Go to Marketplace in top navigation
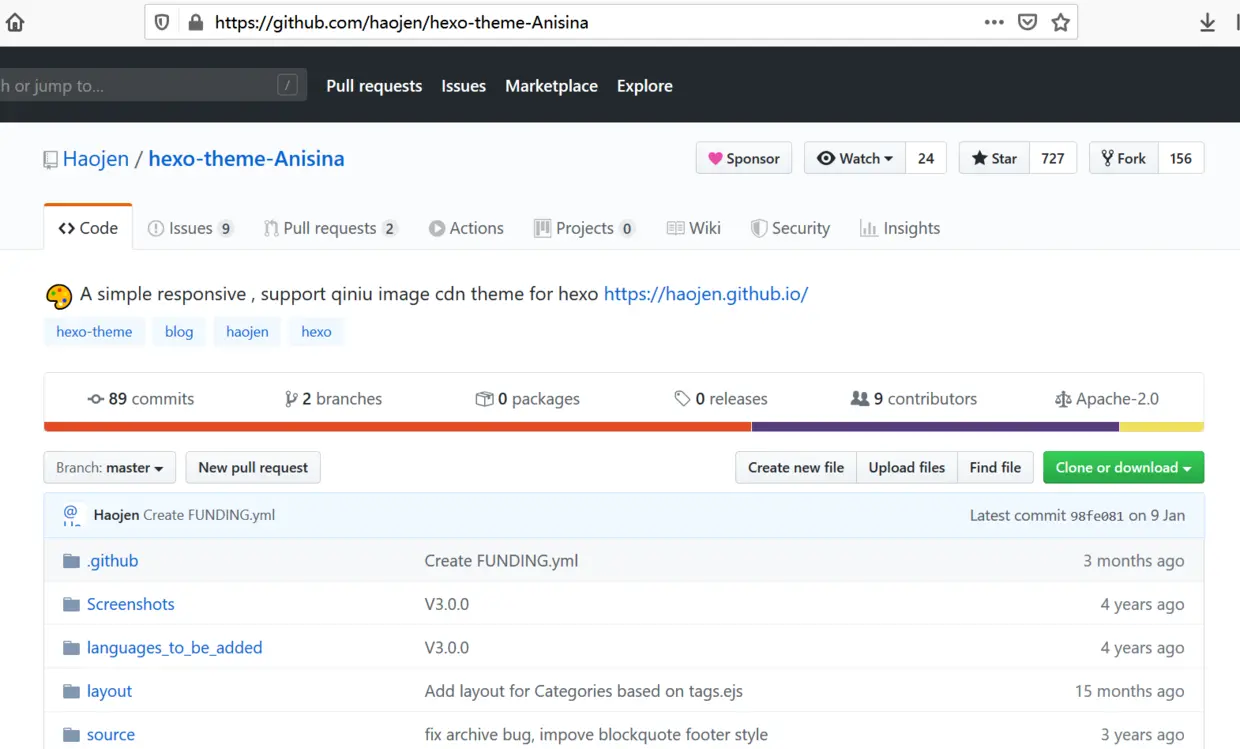 (551, 86)
